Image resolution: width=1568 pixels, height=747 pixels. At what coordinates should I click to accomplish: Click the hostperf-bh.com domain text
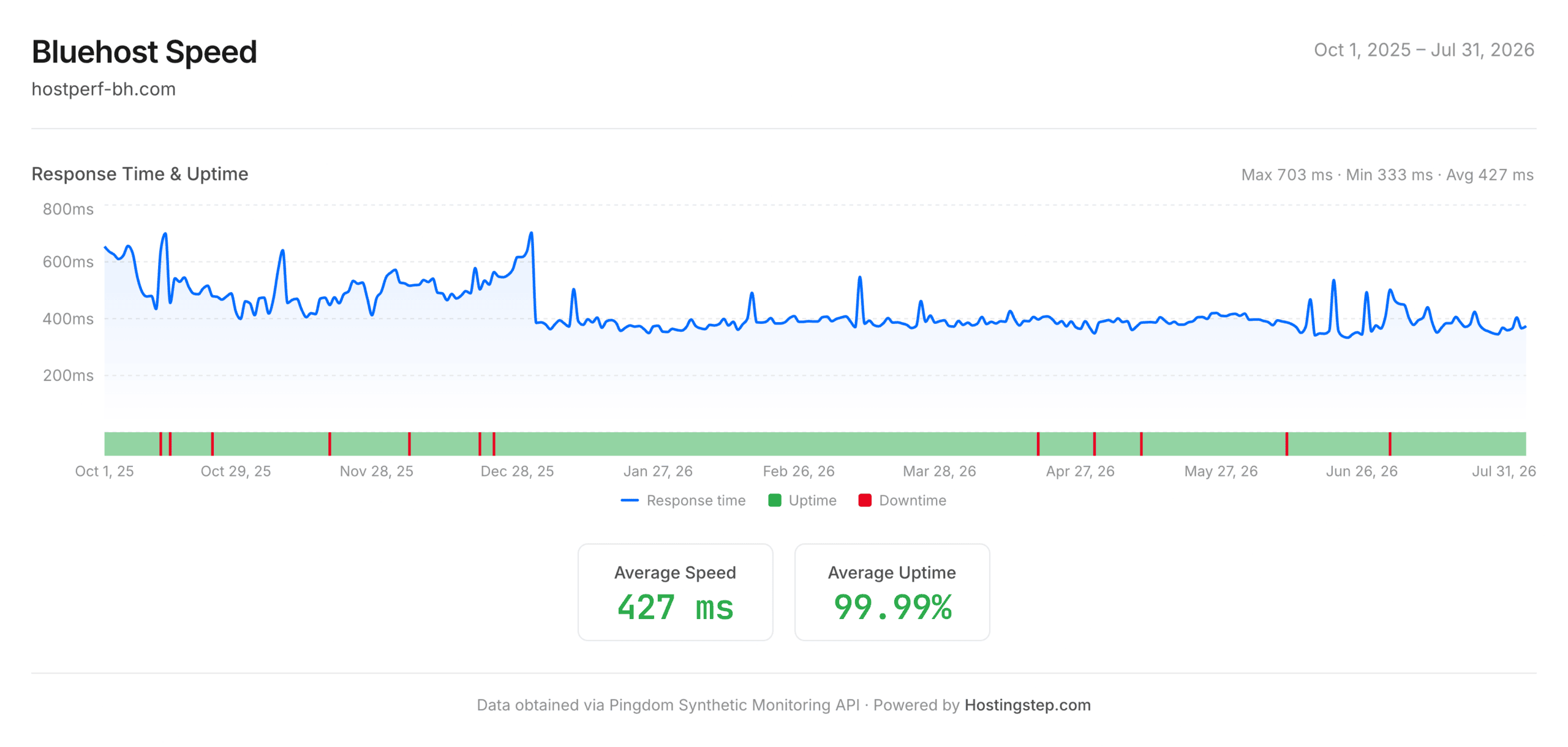click(x=104, y=89)
